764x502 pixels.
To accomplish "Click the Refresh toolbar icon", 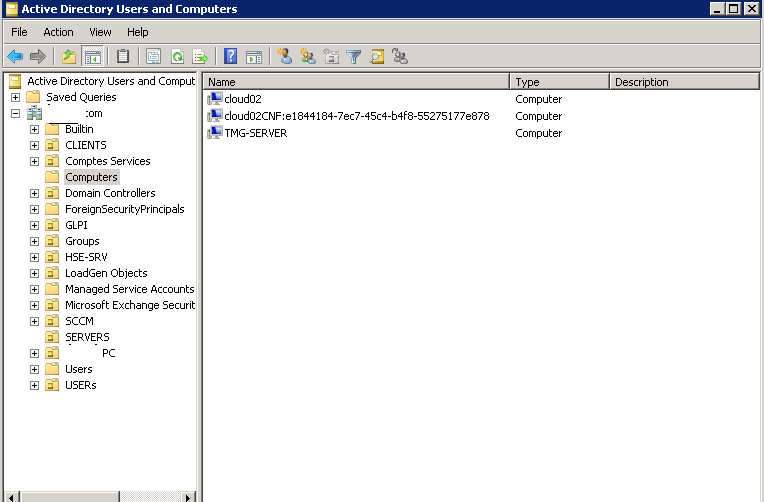I will [x=177, y=57].
